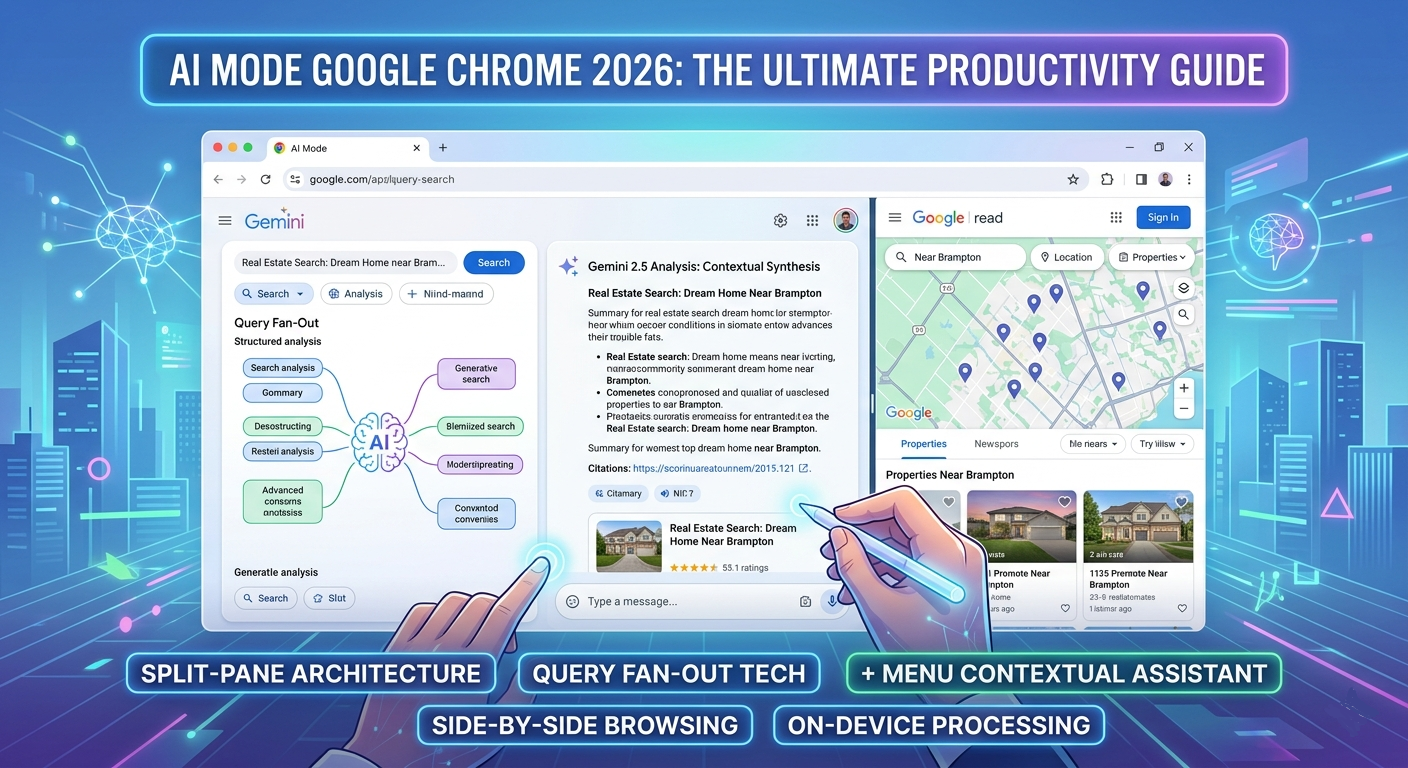Image resolution: width=1408 pixels, height=768 pixels.
Task: Favorite the 1135 Promote Near Brampton listing
Action: [x=1181, y=502]
